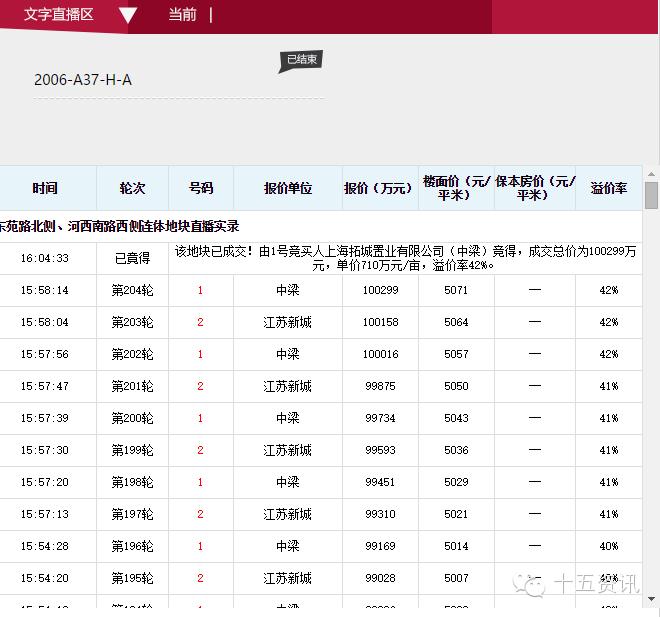Click the 第199轮 round cell
Screen dimensions: 660x617
[x=132, y=450]
